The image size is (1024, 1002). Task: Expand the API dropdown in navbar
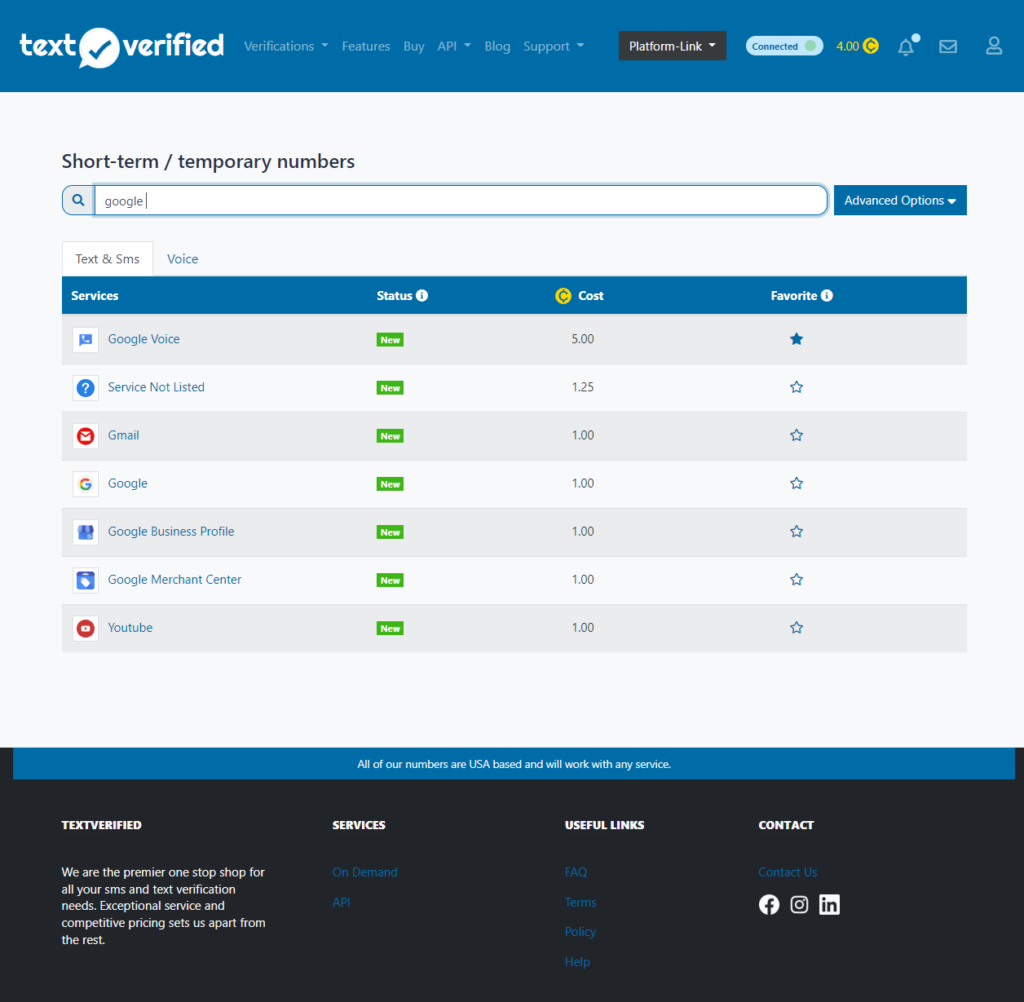(454, 46)
